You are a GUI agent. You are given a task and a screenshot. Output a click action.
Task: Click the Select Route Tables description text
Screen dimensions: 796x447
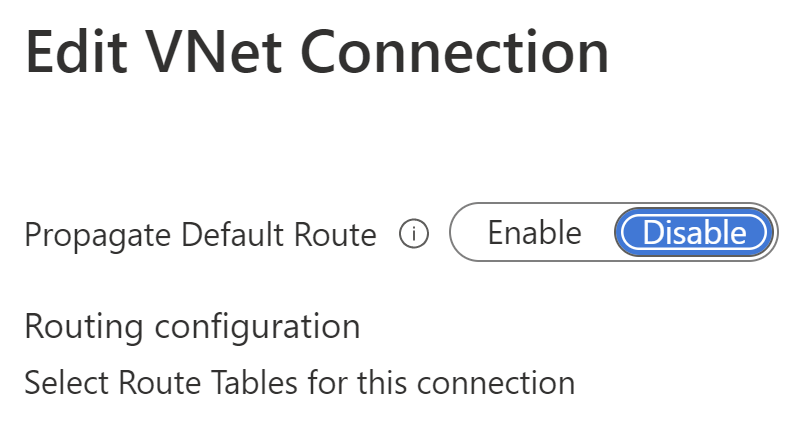pyautogui.click(x=299, y=383)
